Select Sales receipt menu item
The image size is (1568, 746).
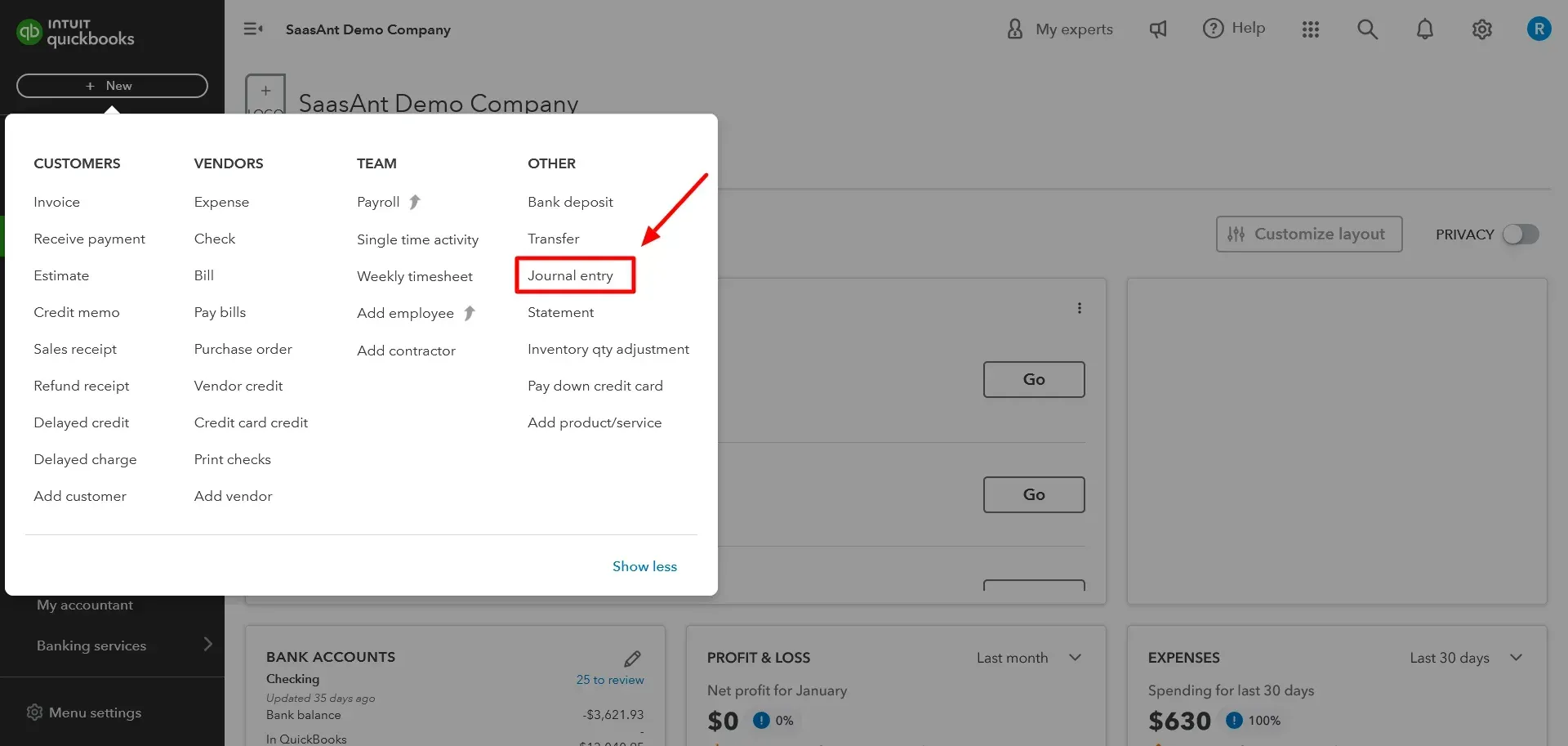(75, 349)
